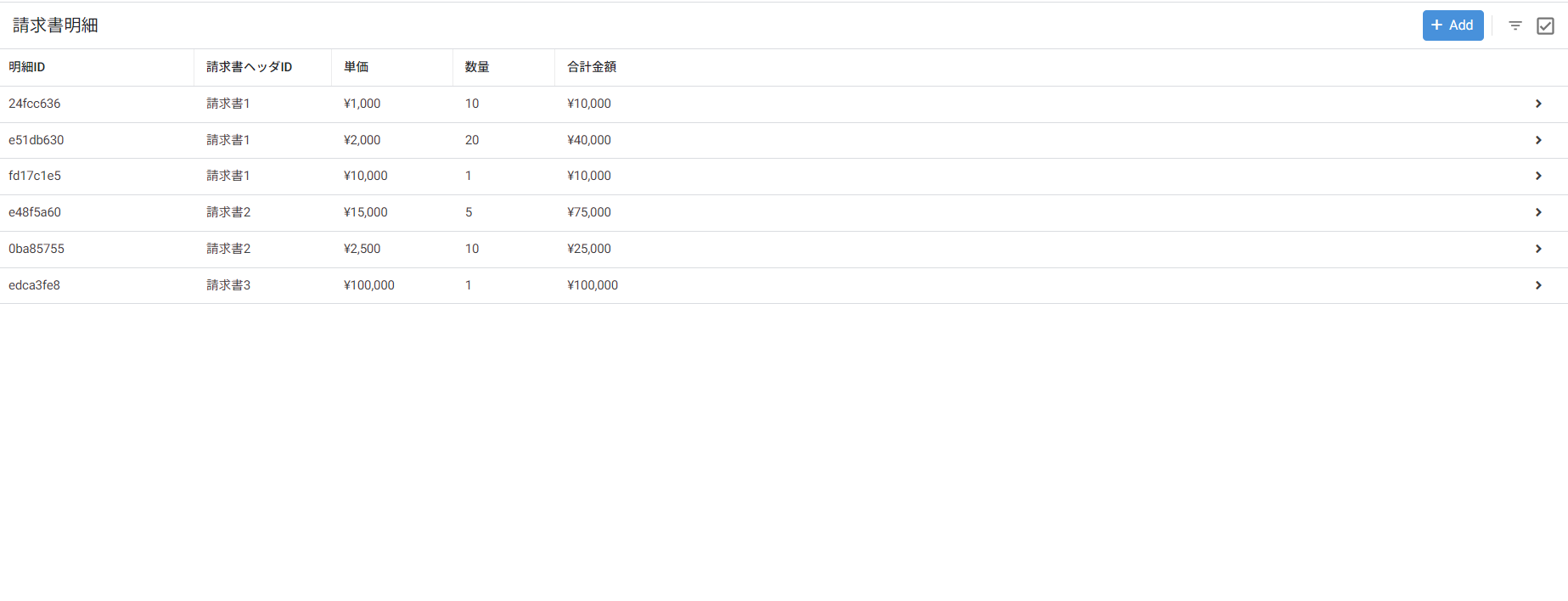Click 請求書1 in row fd17c1e5

click(228, 176)
